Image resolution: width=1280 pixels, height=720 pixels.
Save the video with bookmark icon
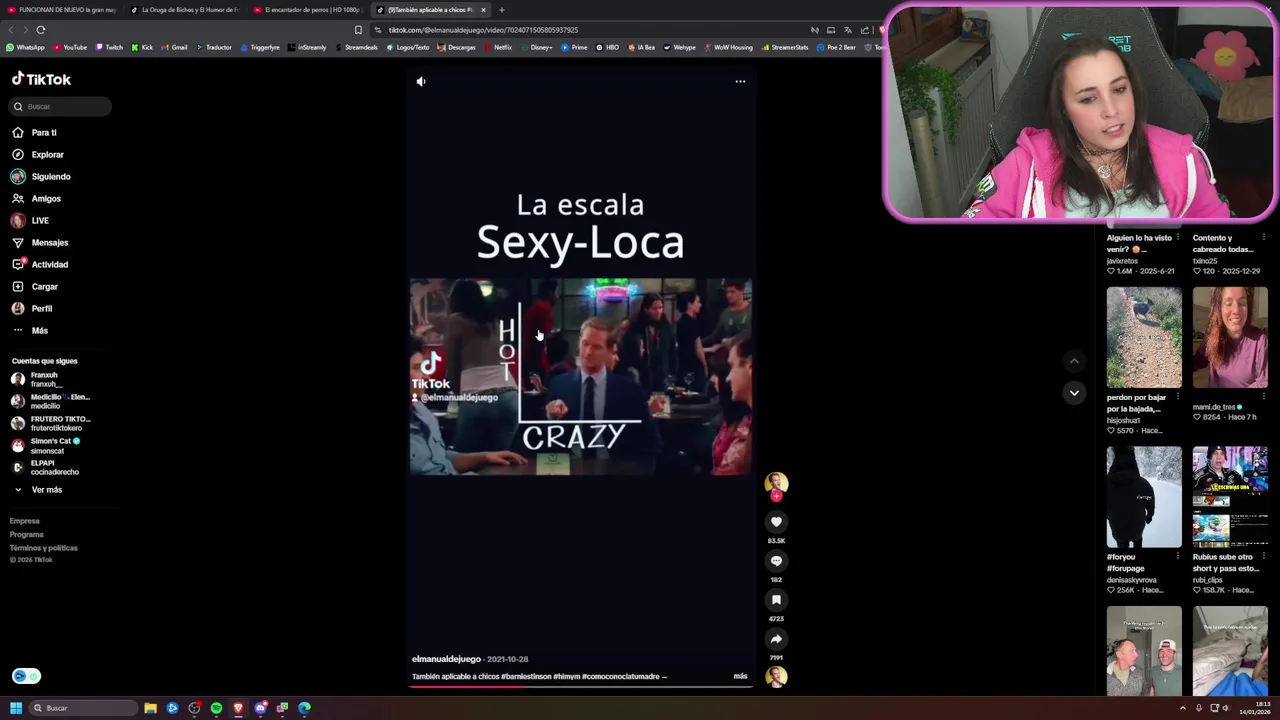click(776, 600)
